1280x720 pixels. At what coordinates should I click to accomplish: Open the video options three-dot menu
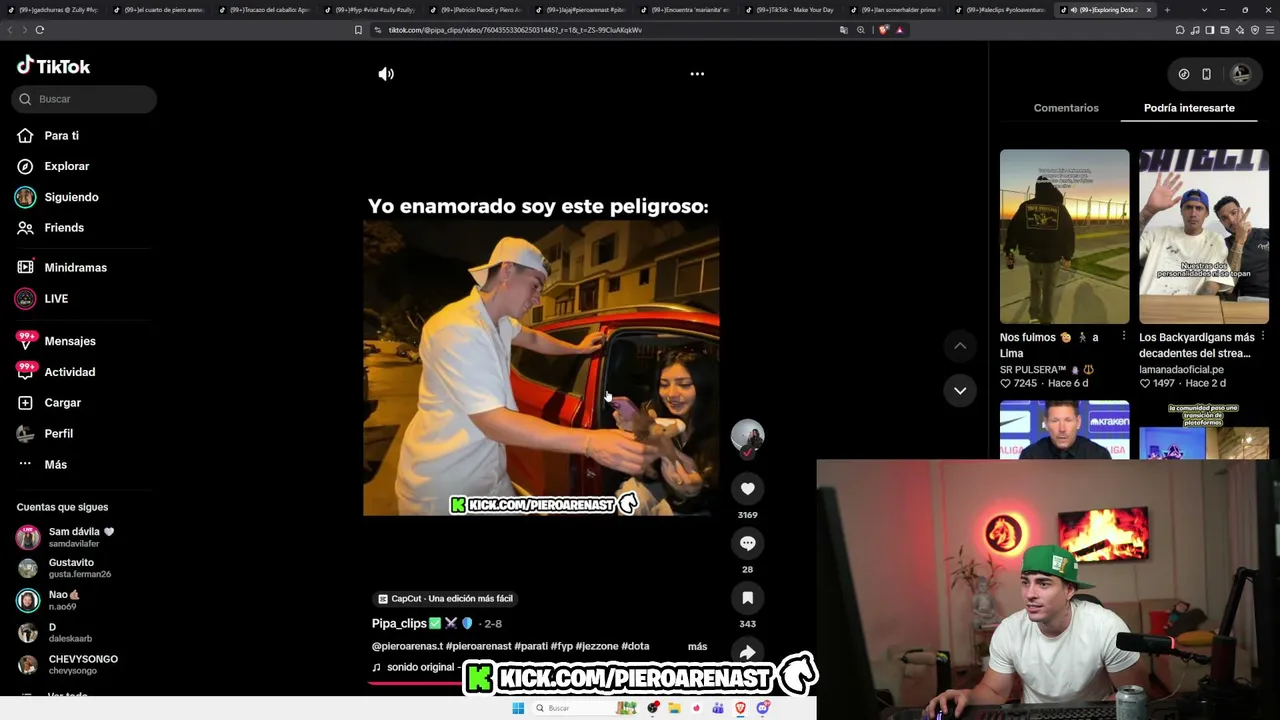(x=697, y=74)
